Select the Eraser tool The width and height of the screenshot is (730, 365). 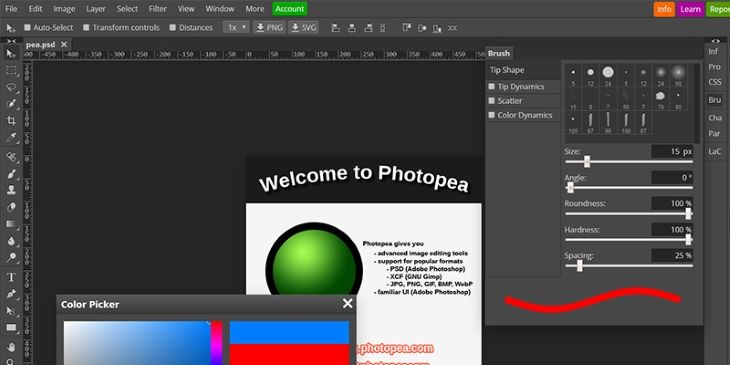[11, 207]
